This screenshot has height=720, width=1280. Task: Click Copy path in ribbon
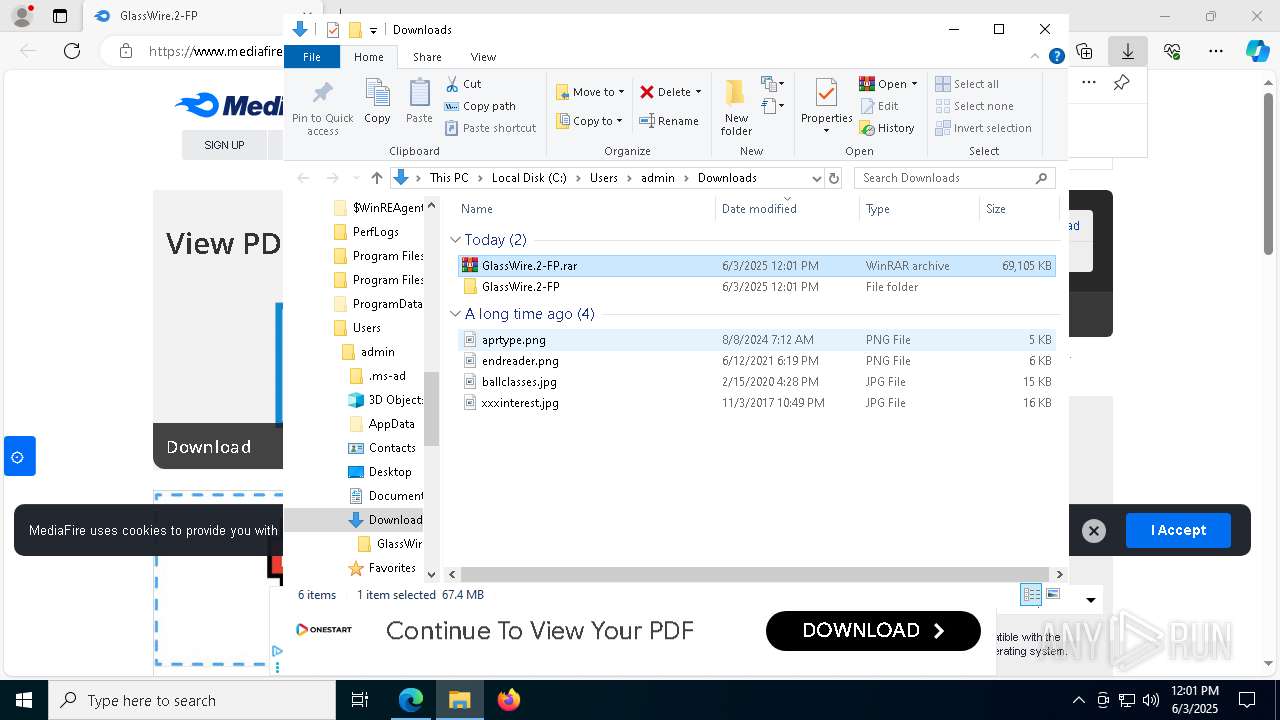pyautogui.click(x=480, y=106)
